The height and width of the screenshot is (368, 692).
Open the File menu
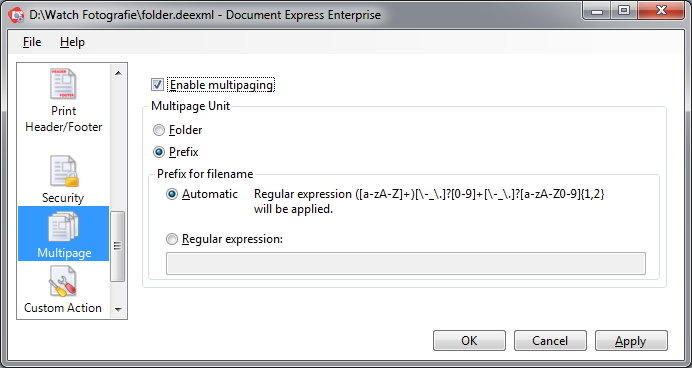click(x=32, y=42)
